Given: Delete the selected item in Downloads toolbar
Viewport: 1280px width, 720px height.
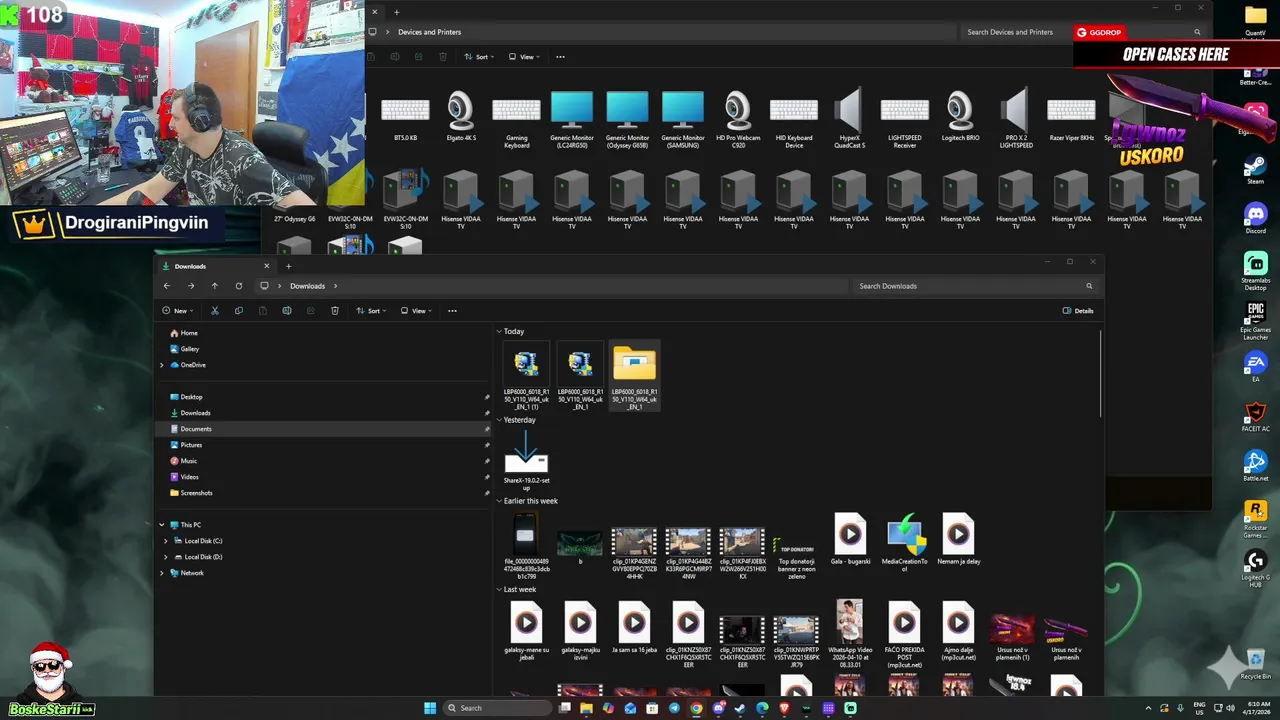Looking at the screenshot, I should point(335,311).
